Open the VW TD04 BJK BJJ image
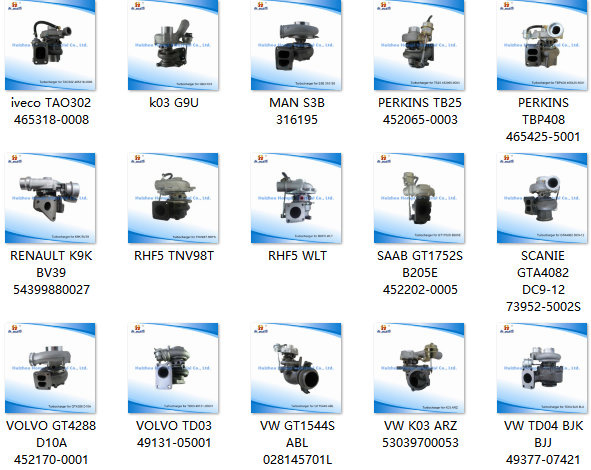This screenshot has height=470, width=591. (542, 368)
